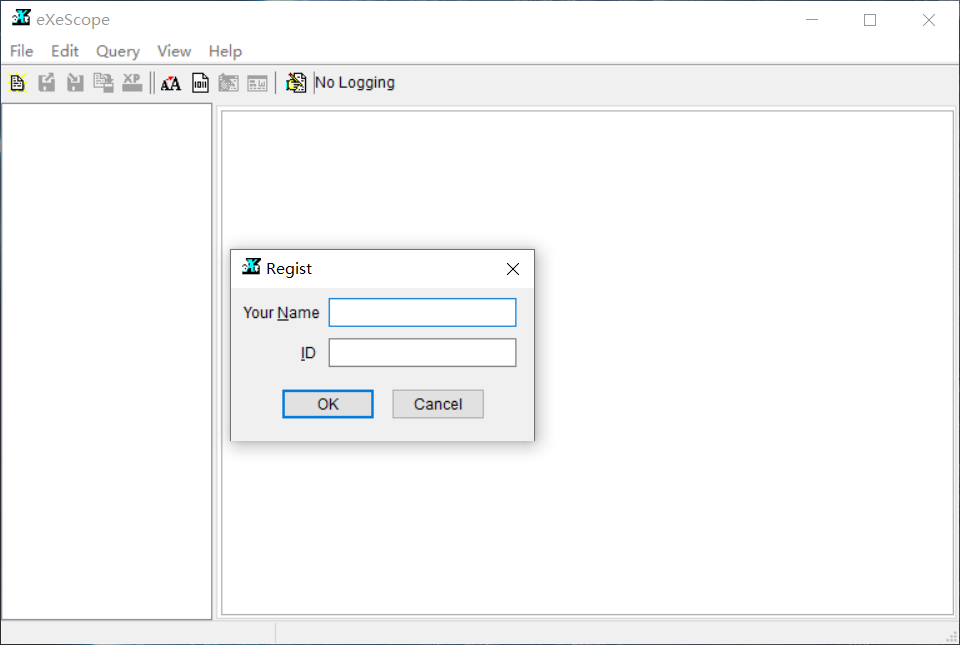Close the Regist dialog with X
The height and width of the screenshot is (645, 960).
pos(513,269)
